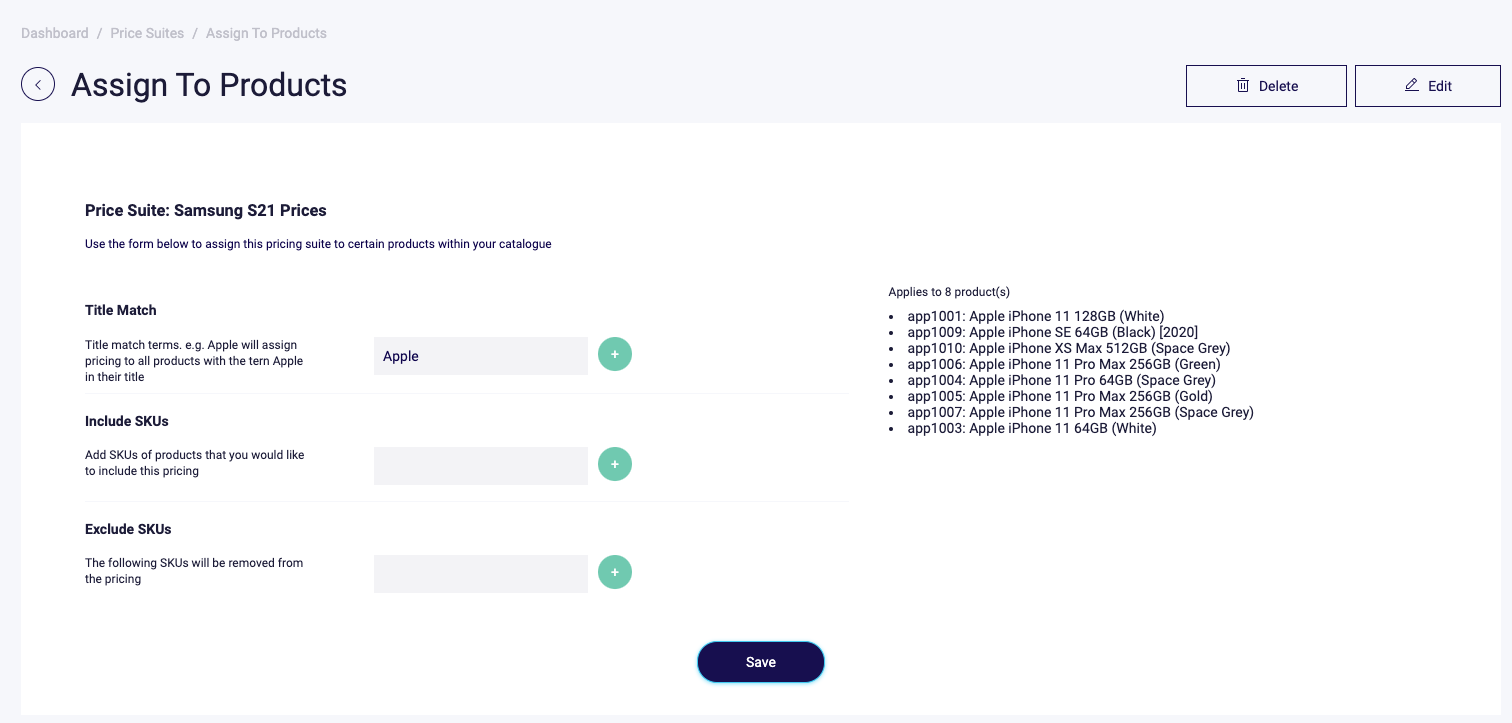
Task: Focus the Title Match input containing Apple
Action: click(x=481, y=356)
